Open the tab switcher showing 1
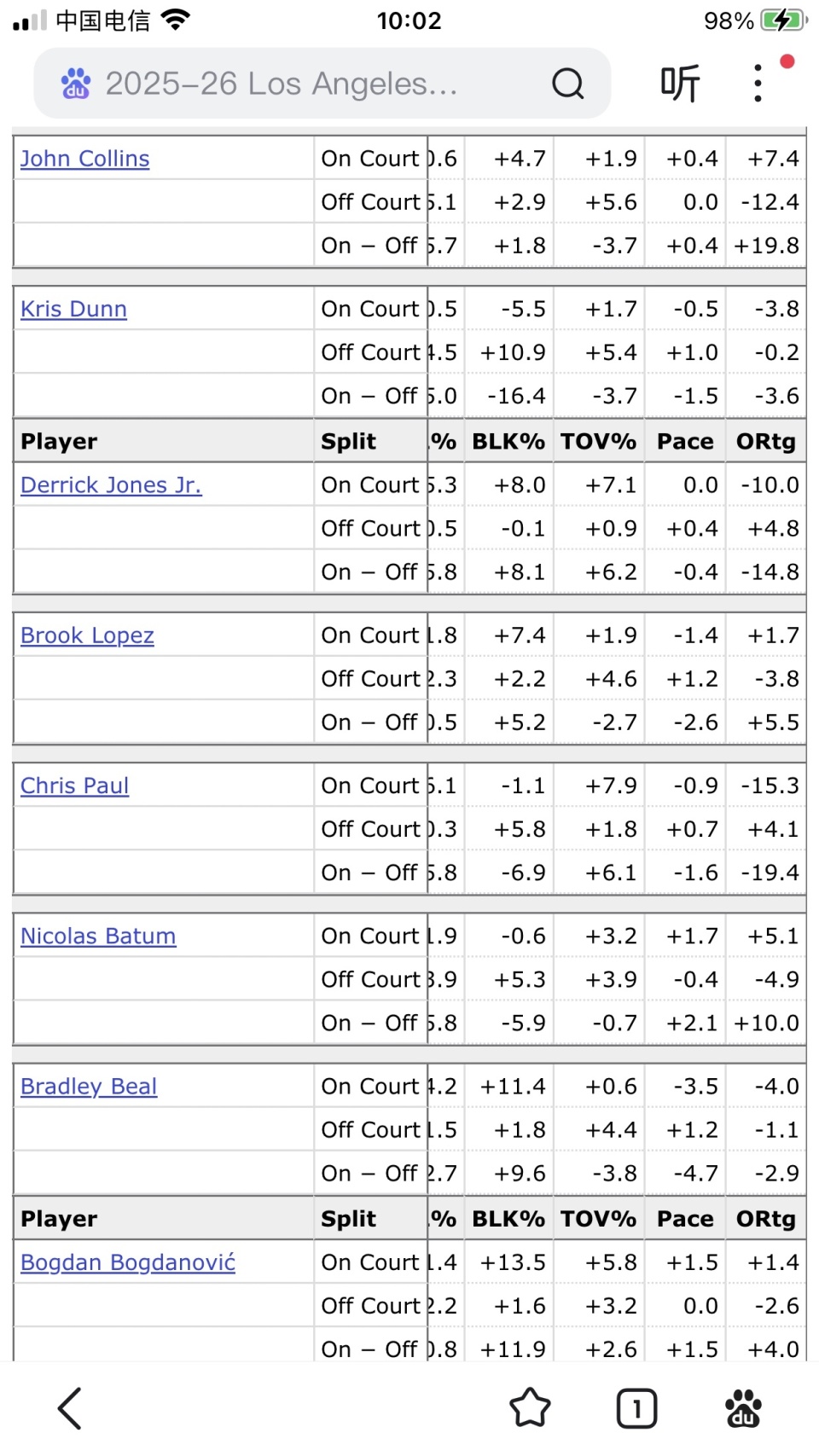The height and width of the screenshot is (1456, 819). point(636,1407)
